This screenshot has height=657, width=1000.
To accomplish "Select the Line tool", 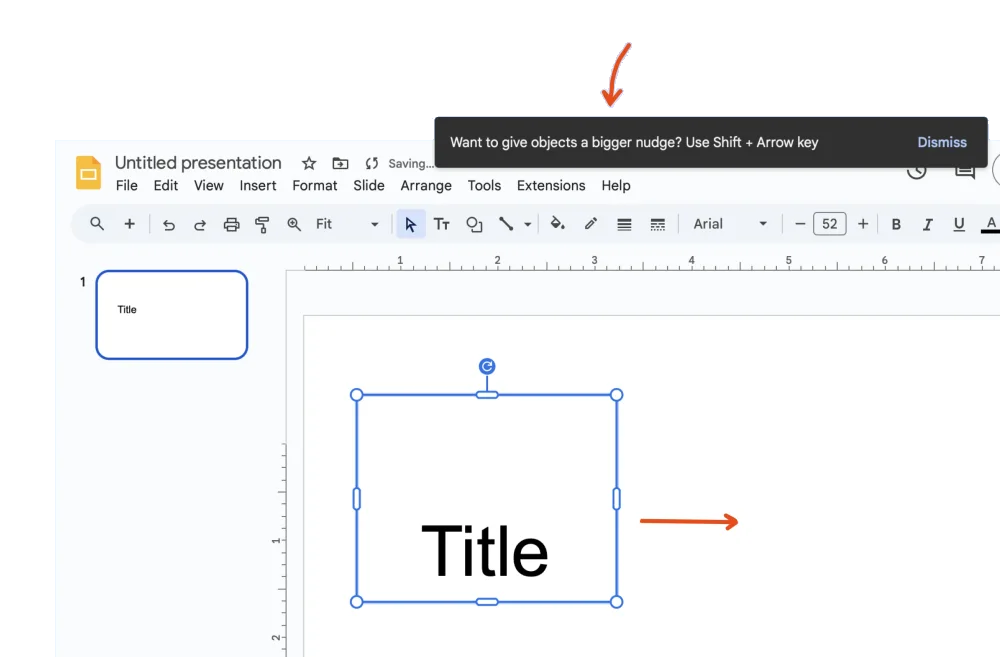I will click(x=506, y=224).
